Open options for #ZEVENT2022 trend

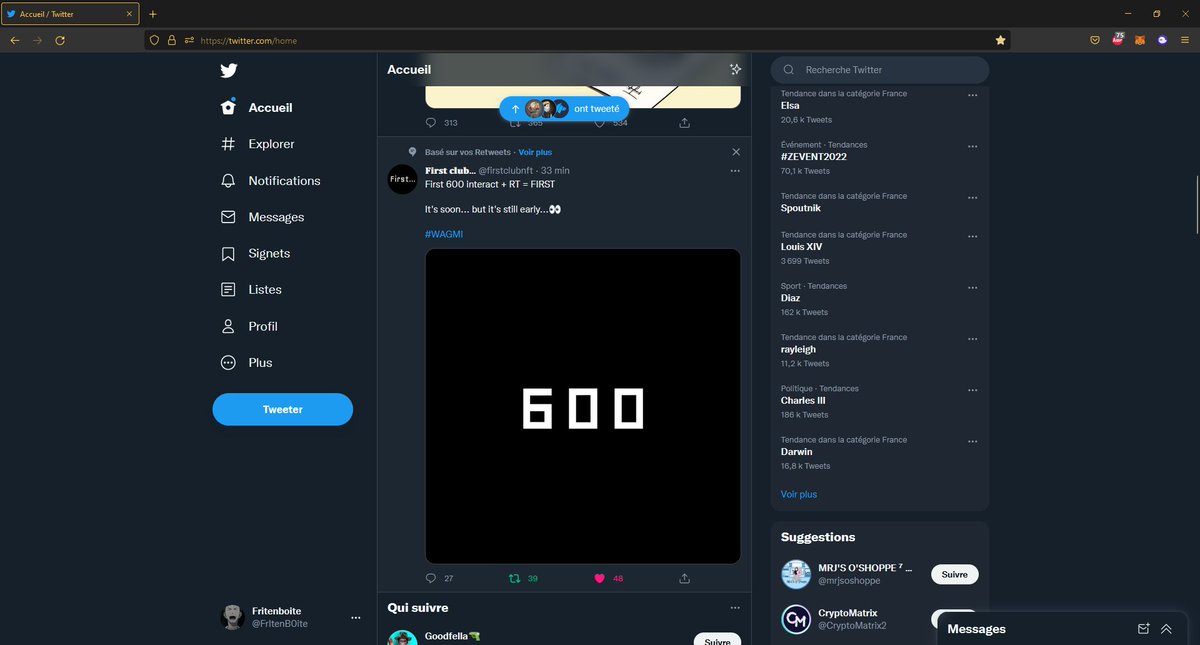[x=972, y=146]
